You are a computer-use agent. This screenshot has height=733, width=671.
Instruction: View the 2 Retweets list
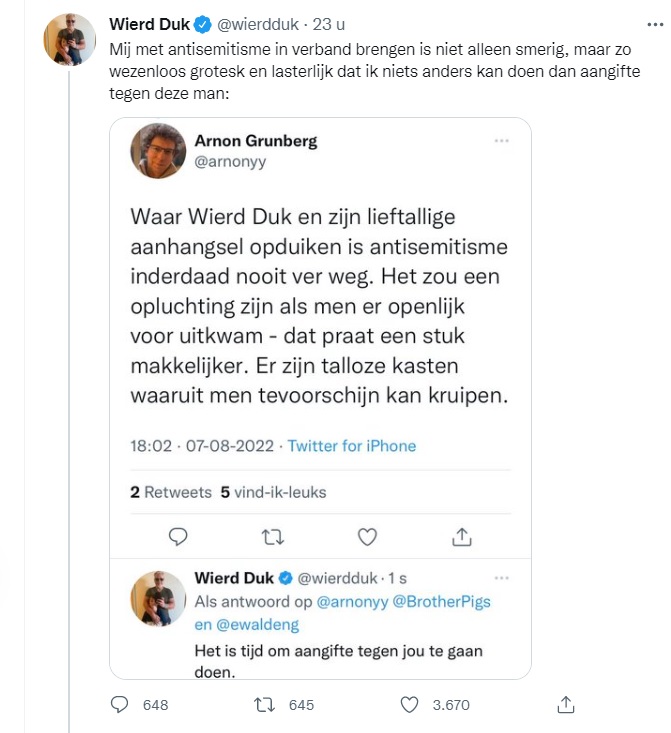tap(171, 492)
